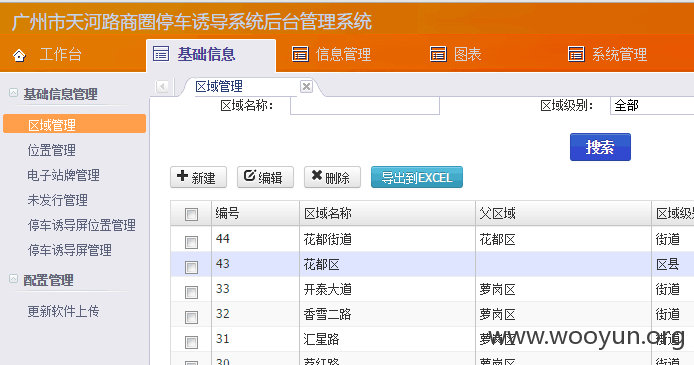694x365 pixels.
Task: Open the 区域级别 dropdown showing 全部
Action: point(652,106)
